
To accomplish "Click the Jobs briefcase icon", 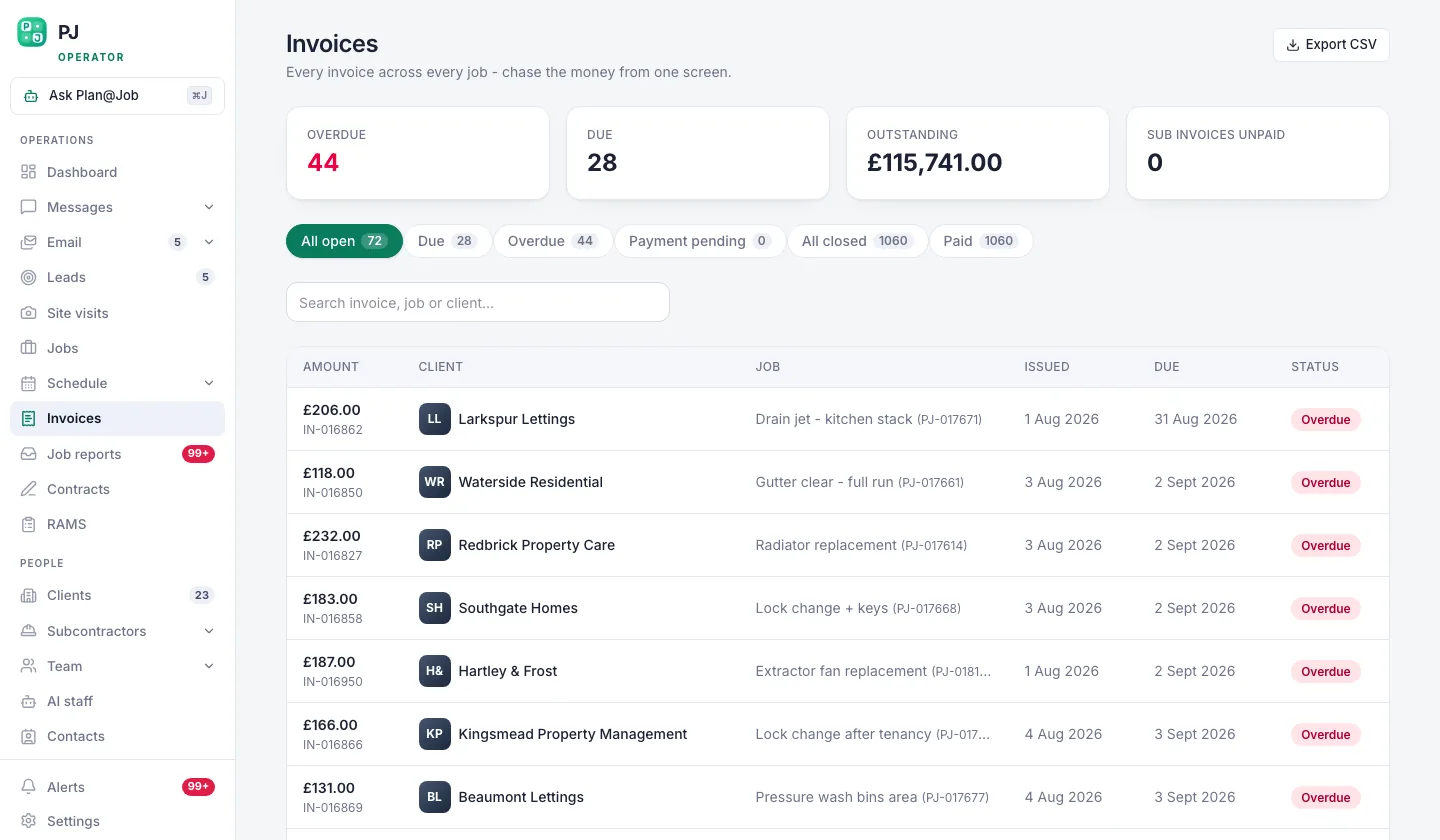I will pos(28,348).
